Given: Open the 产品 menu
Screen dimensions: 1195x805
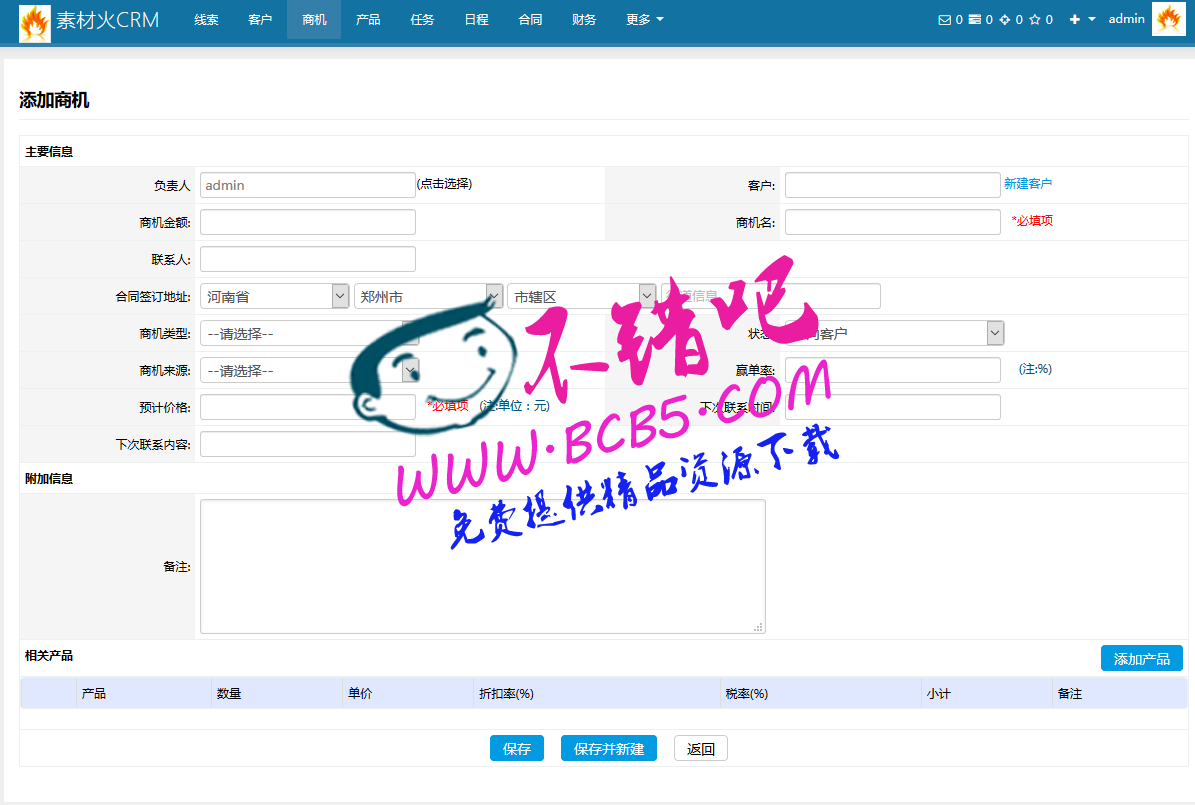Looking at the screenshot, I should 368,20.
